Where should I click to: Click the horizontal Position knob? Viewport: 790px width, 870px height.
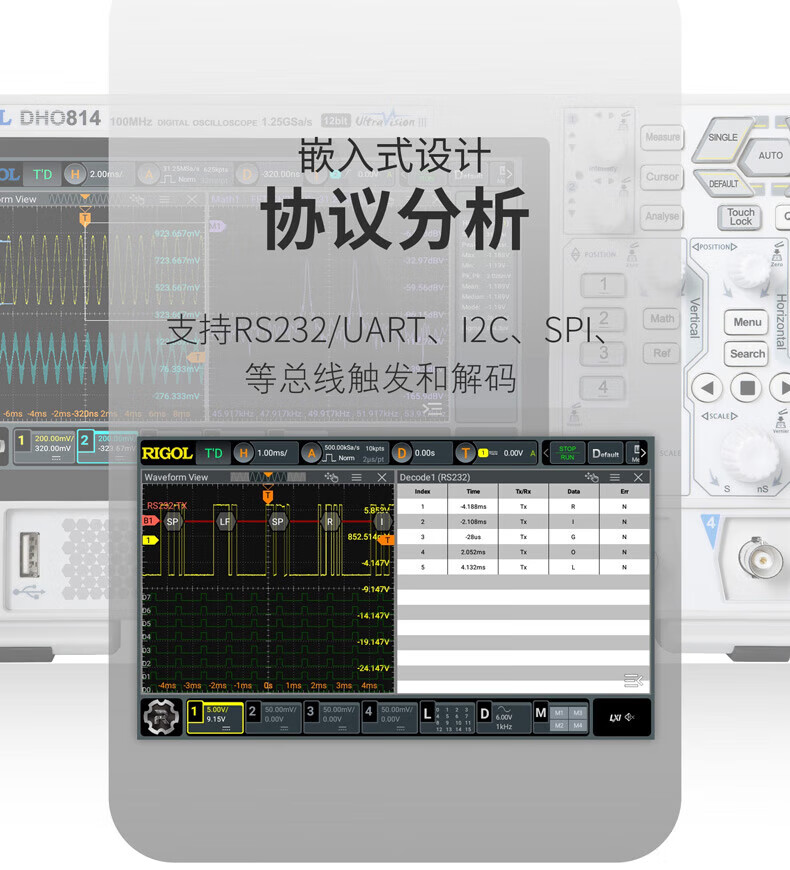(x=748, y=271)
